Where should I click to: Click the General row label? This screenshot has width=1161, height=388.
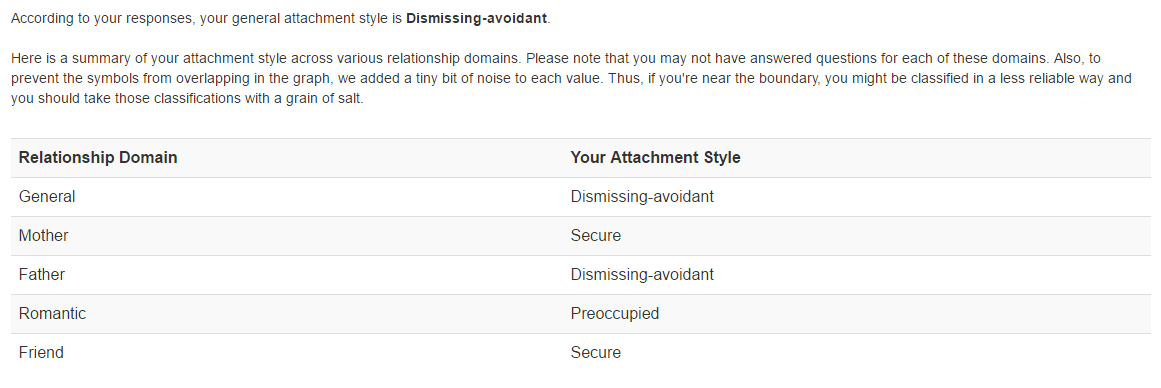[x=47, y=197]
